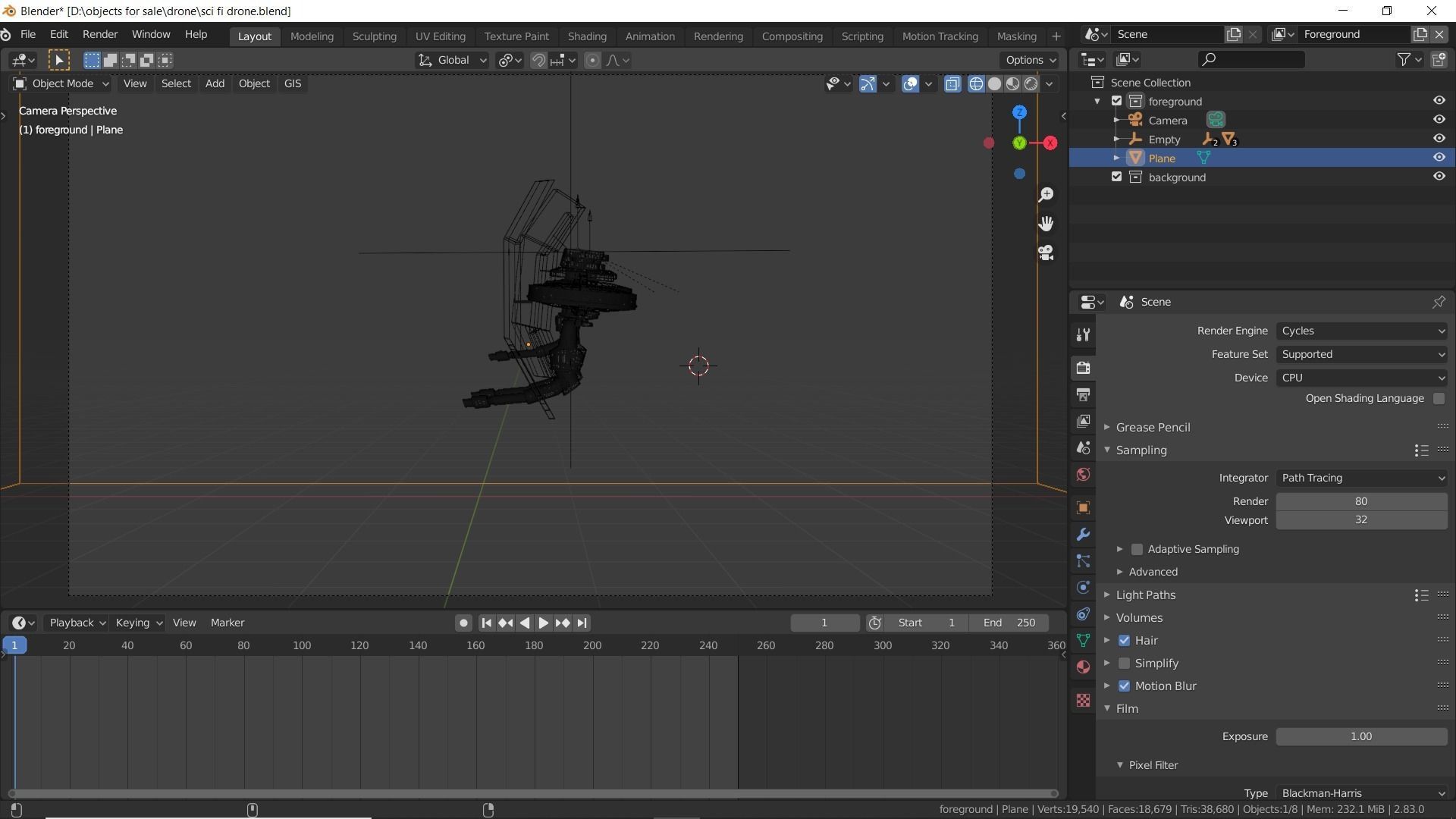Image resolution: width=1456 pixels, height=819 pixels.
Task: Click the Exposure value slider
Action: 1360,737
